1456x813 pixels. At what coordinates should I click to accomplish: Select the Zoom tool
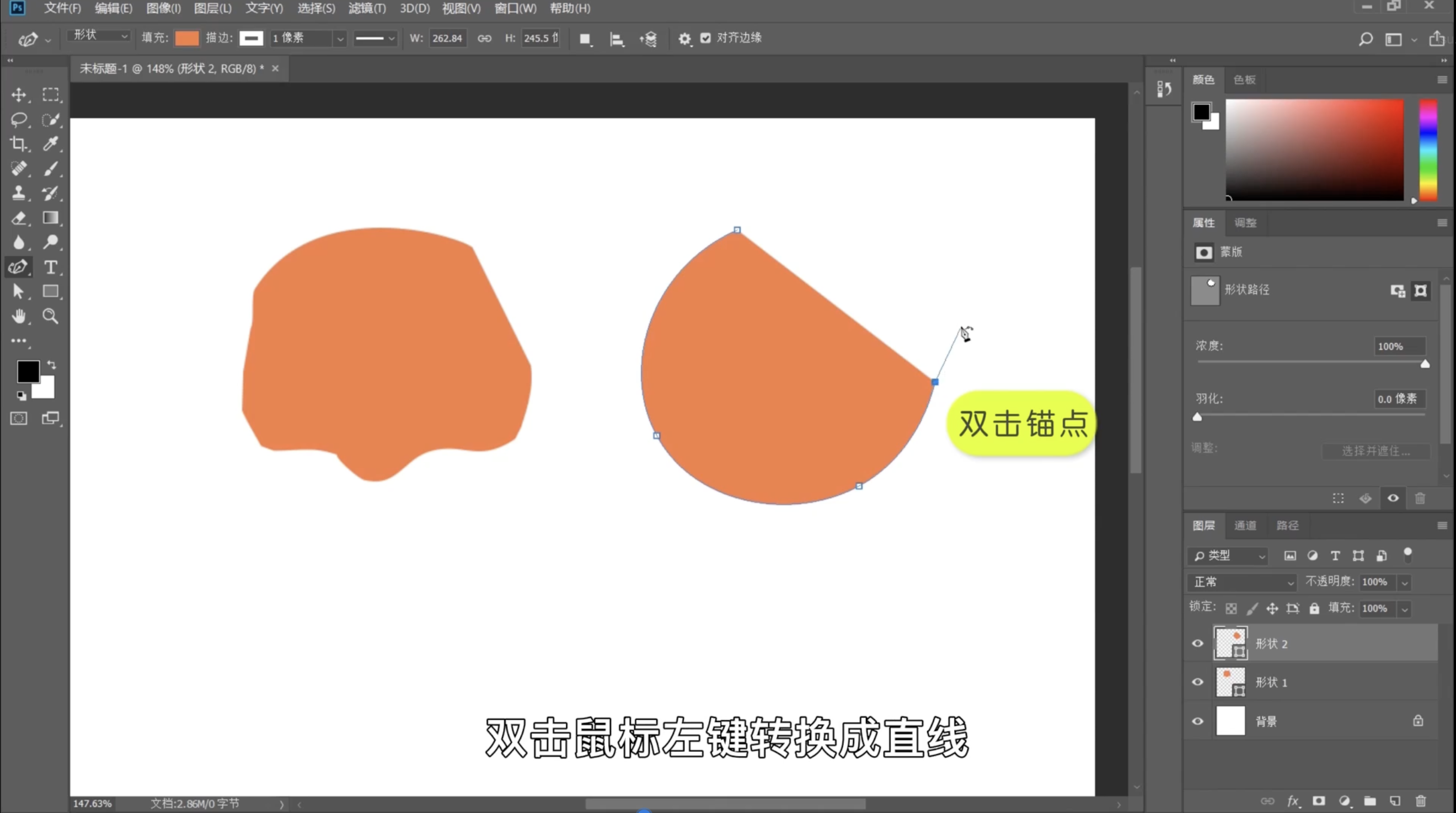tap(51, 316)
